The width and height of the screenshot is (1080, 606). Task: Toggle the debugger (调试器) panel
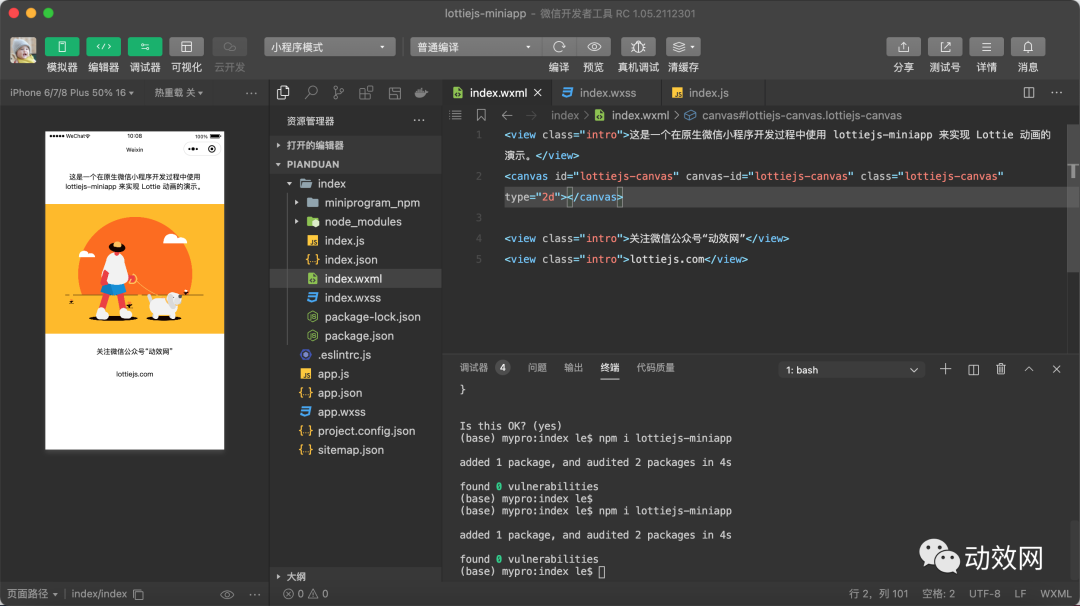(145, 47)
